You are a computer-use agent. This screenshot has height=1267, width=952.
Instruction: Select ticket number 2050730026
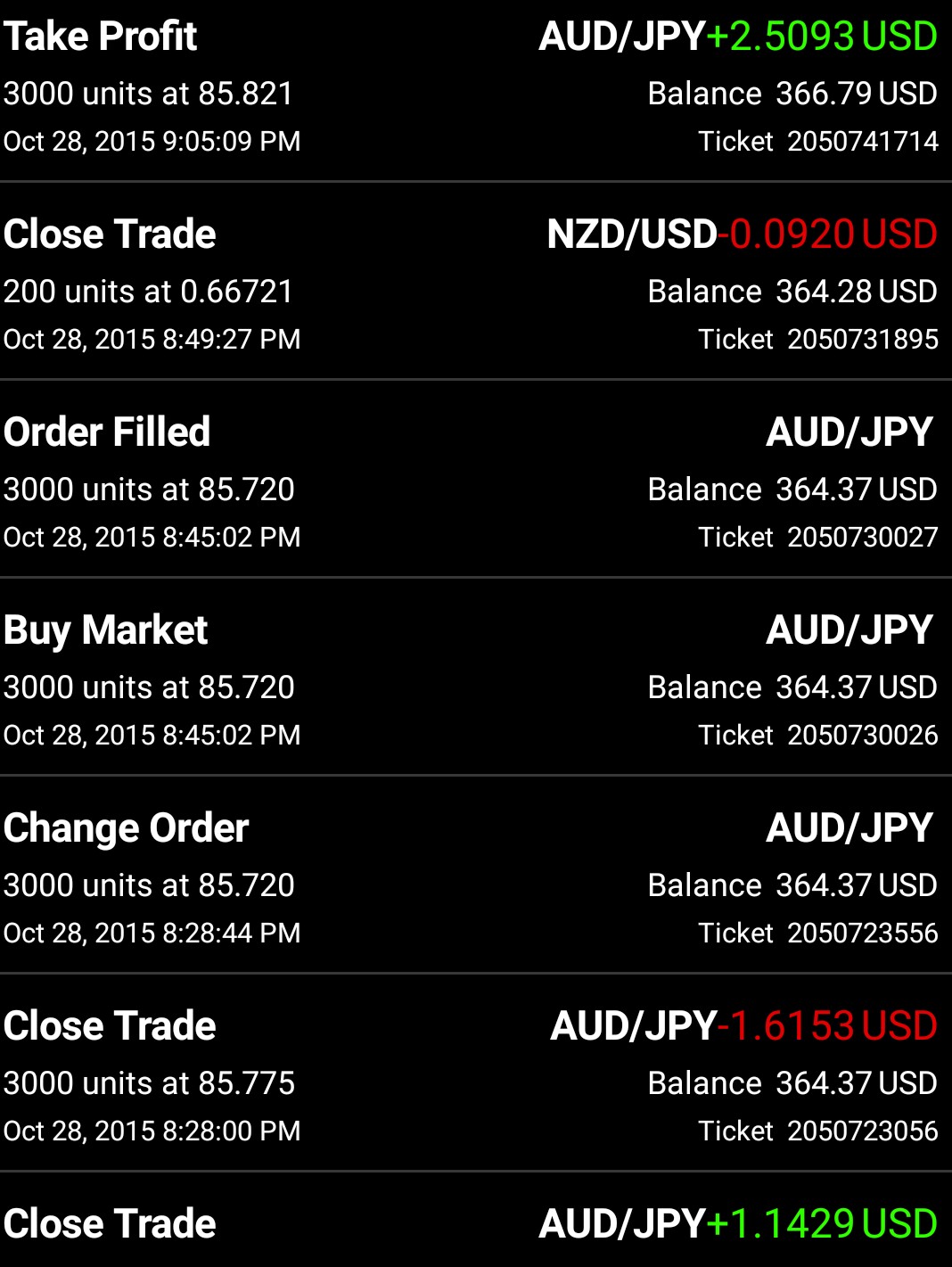pyautogui.click(x=862, y=735)
